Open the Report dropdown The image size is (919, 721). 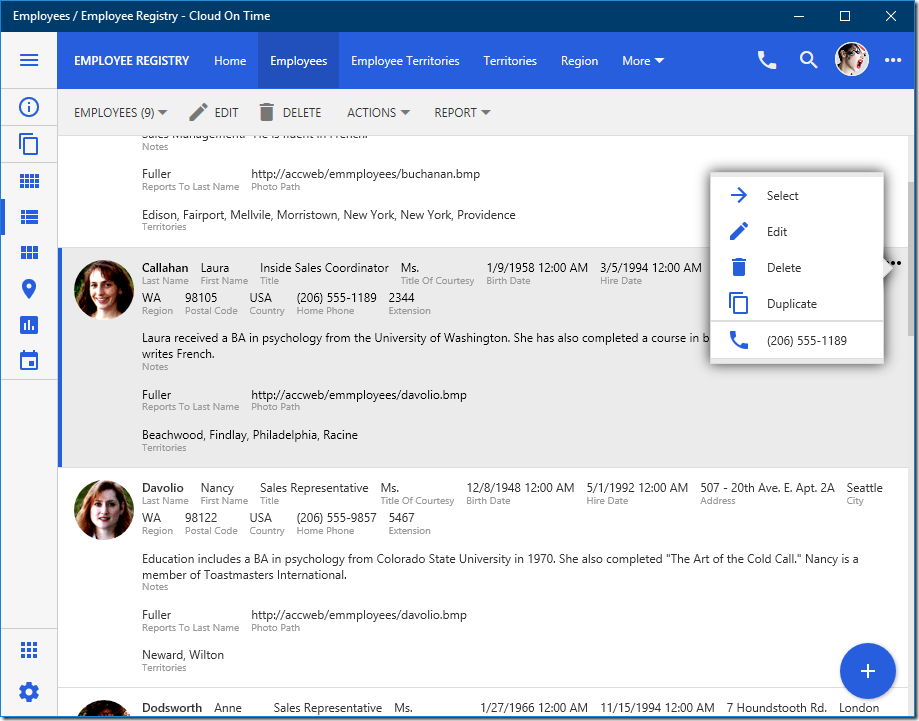(x=462, y=113)
